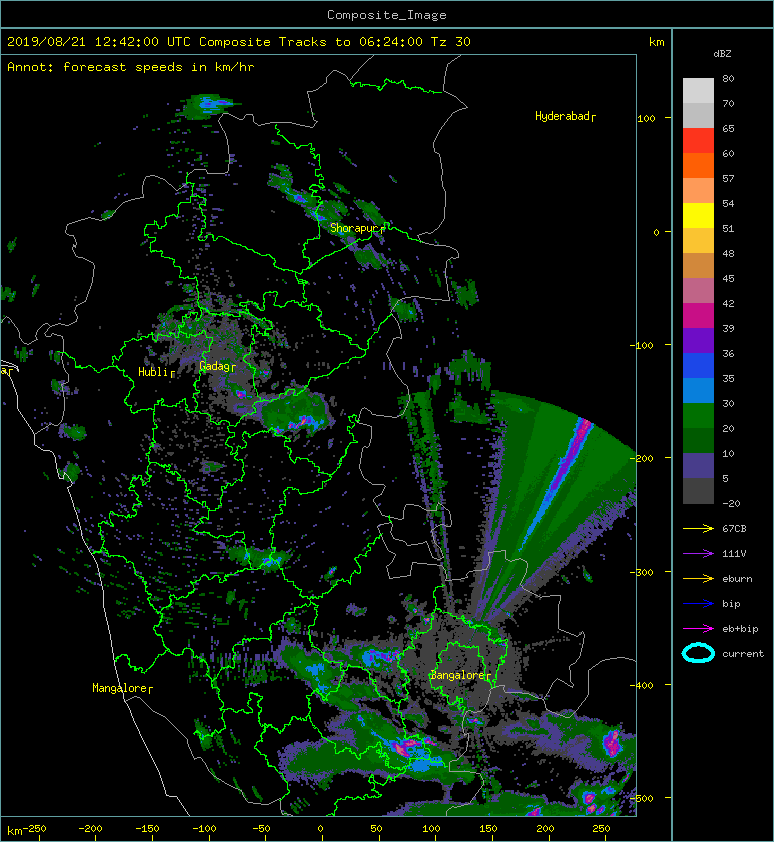Click the -500 tick label on vertical axis

(643, 798)
